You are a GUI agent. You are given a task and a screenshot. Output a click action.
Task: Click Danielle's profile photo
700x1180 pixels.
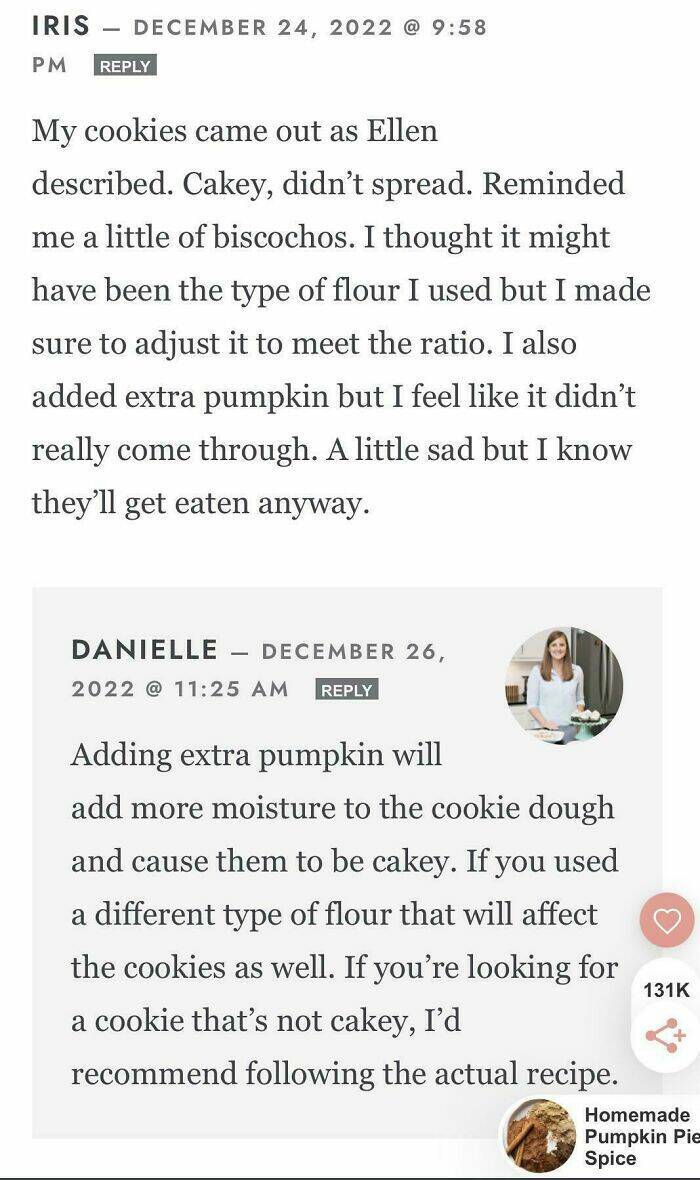pos(564,686)
